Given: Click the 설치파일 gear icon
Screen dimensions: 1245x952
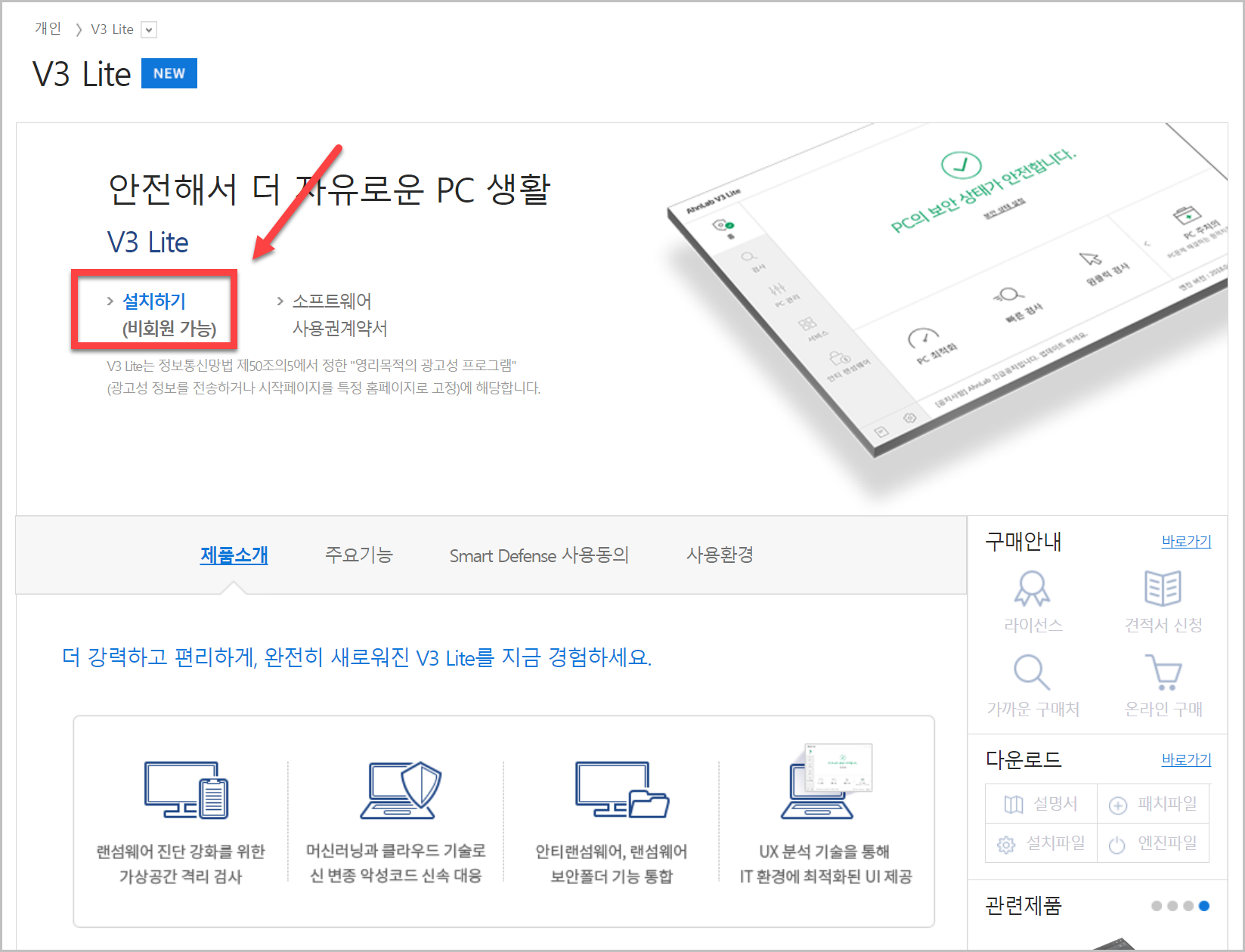Looking at the screenshot, I should (x=1006, y=845).
